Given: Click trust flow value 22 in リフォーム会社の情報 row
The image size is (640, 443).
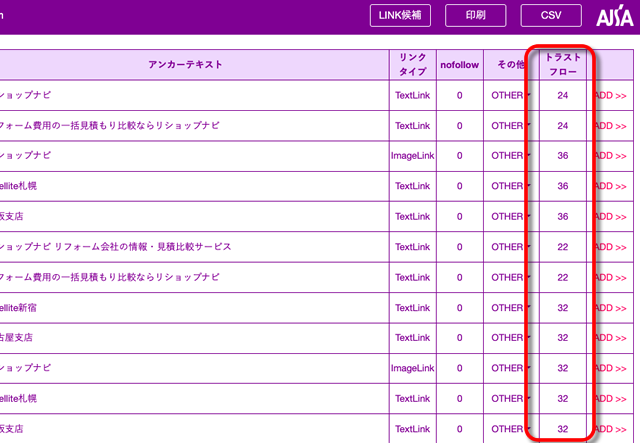Looking at the screenshot, I should 563,247.
